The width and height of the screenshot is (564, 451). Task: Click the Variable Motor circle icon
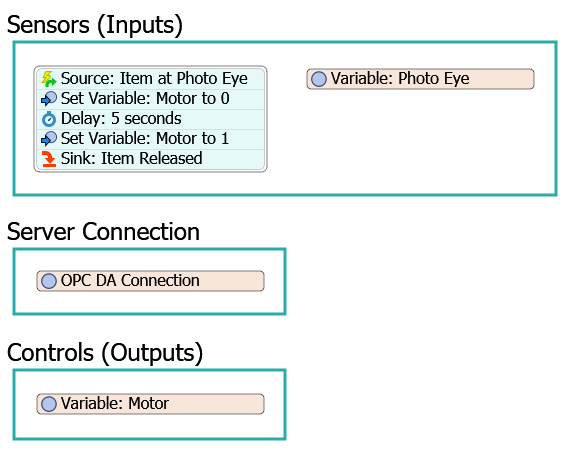pyautogui.click(x=49, y=404)
